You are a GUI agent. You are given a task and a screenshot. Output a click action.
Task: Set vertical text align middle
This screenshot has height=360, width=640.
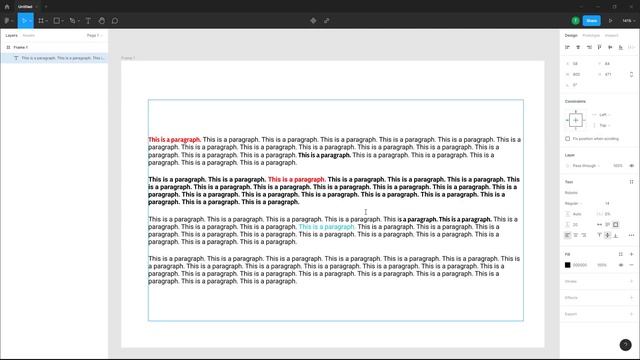coord(608,235)
